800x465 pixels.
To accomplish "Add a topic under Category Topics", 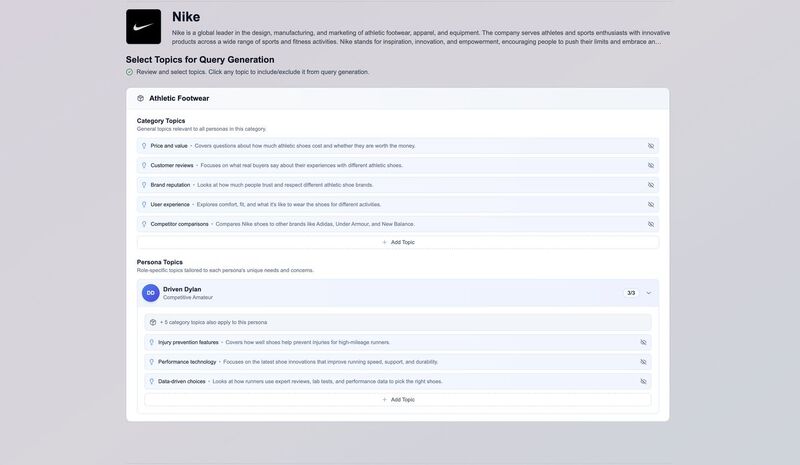I will coord(398,242).
